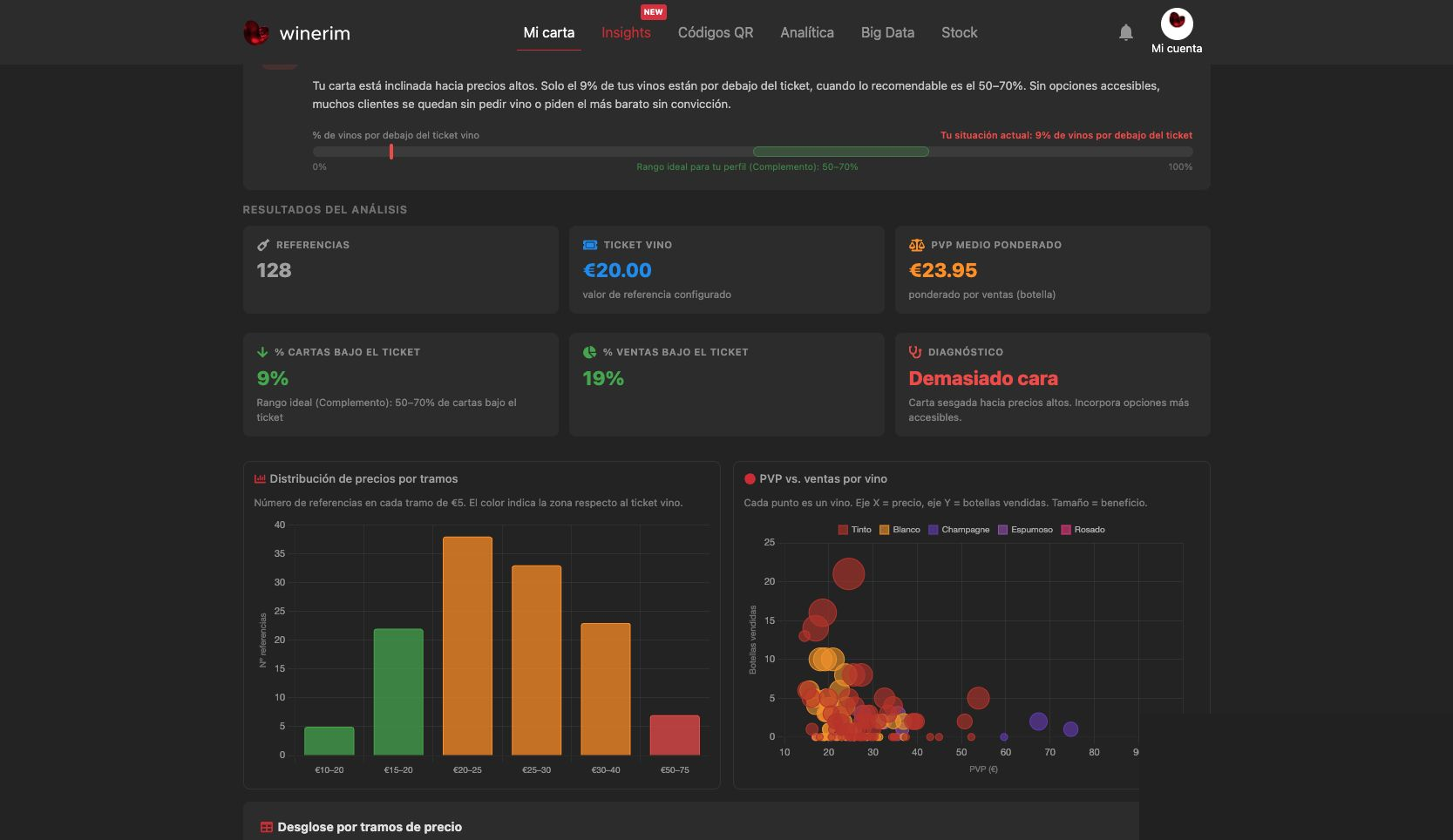1453x840 pixels.
Task: Toggle Blanco series in chart legend
Action: coord(900,530)
